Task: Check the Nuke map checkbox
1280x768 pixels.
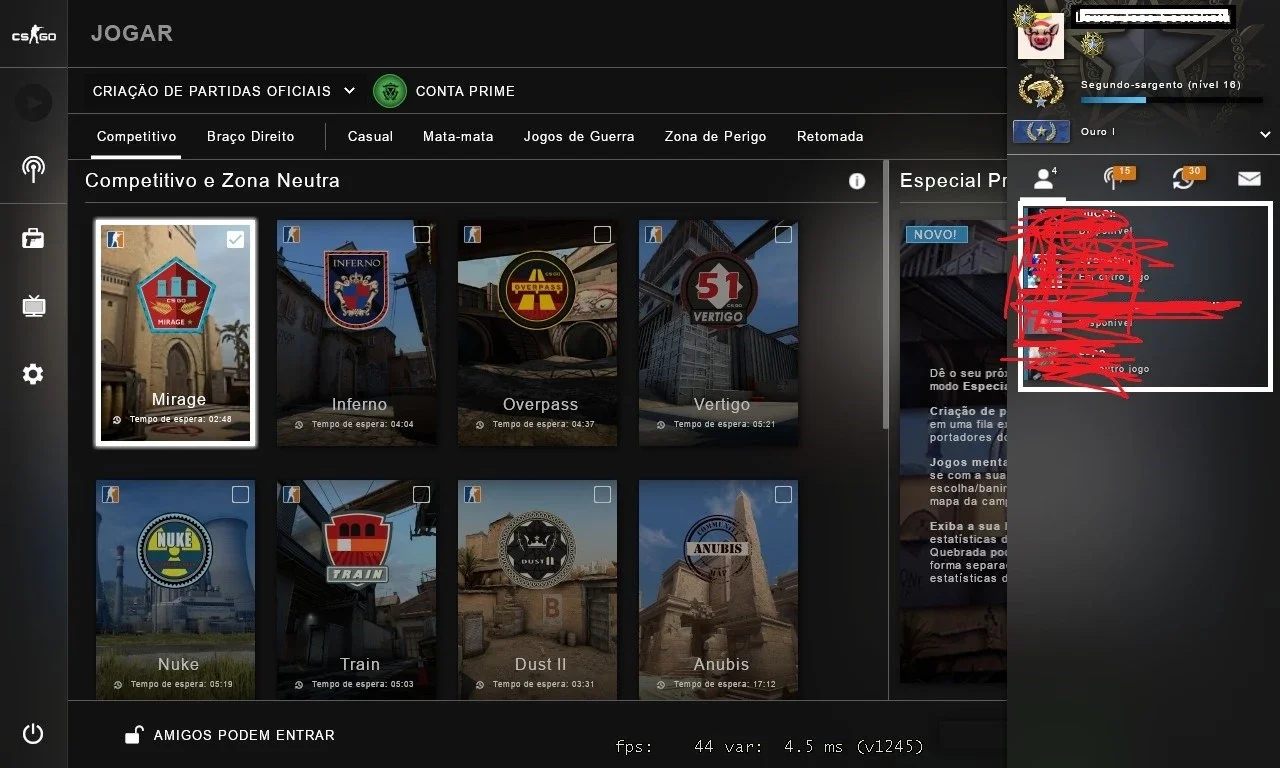Action: (240, 494)
